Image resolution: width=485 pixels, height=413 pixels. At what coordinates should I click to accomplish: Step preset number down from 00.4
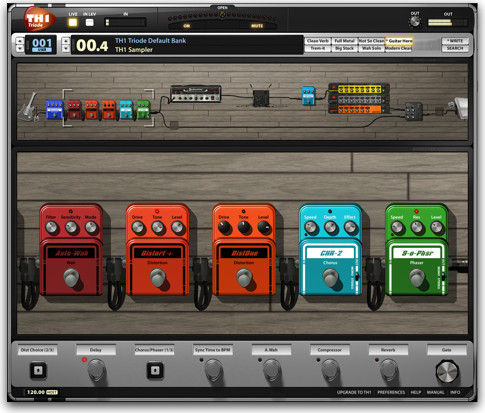[x=66, y=49]
